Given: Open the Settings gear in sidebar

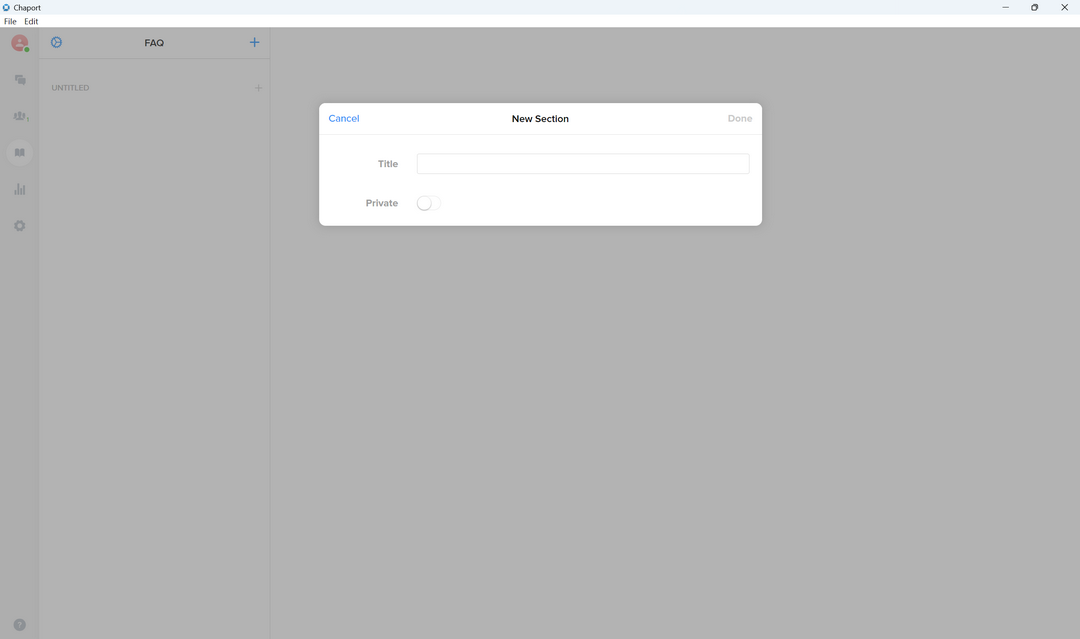Looking at the screenshot, I should [20, 226].
